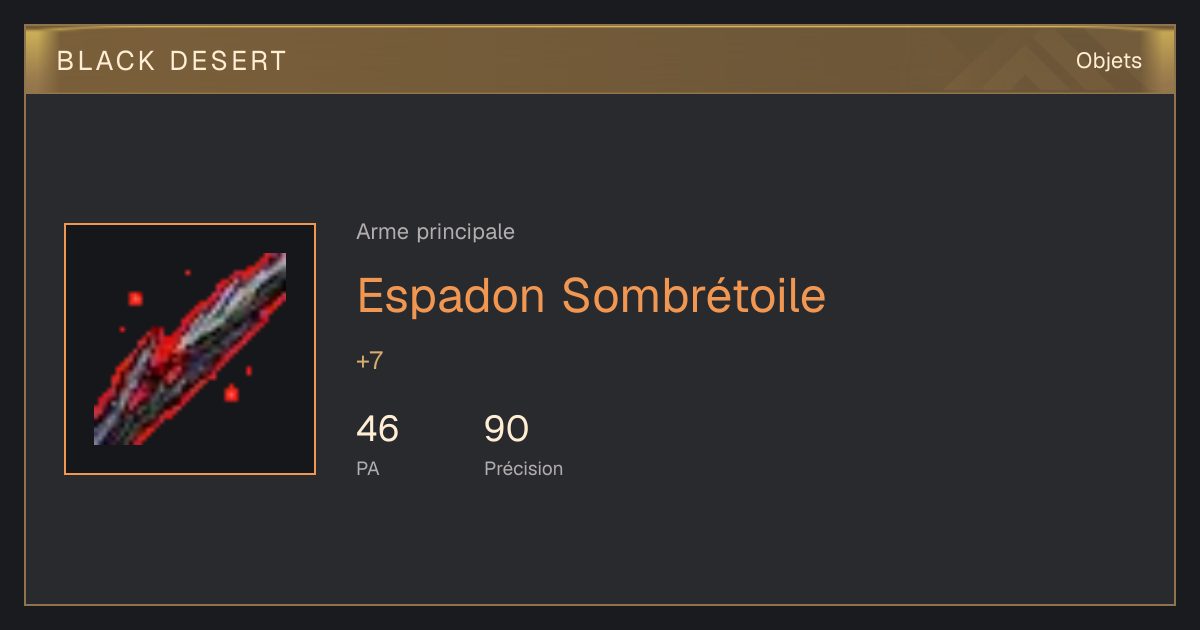This screenshot has width=1200, height=630.
Task: Click the empty dark card area under the stats
Action: point(700,545)
